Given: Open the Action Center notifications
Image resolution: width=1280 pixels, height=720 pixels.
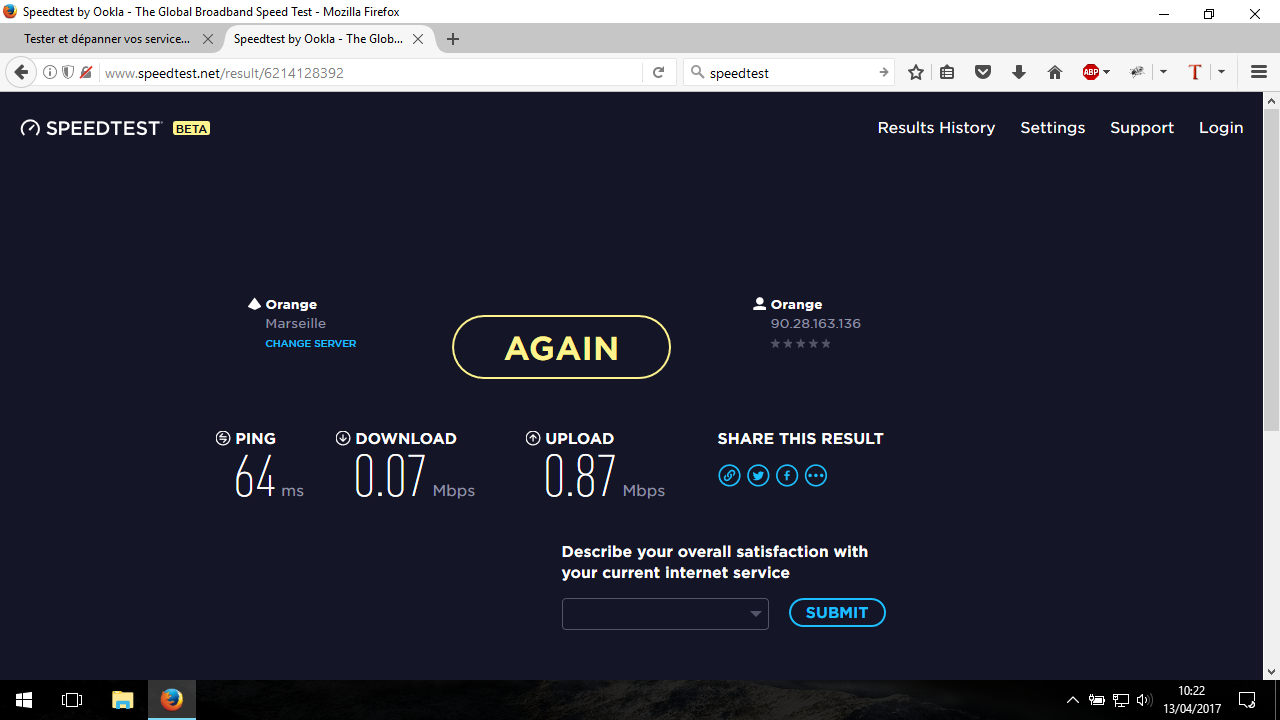Looking at the screenshot, I should pyautogui.click(x=1247, y=700).
